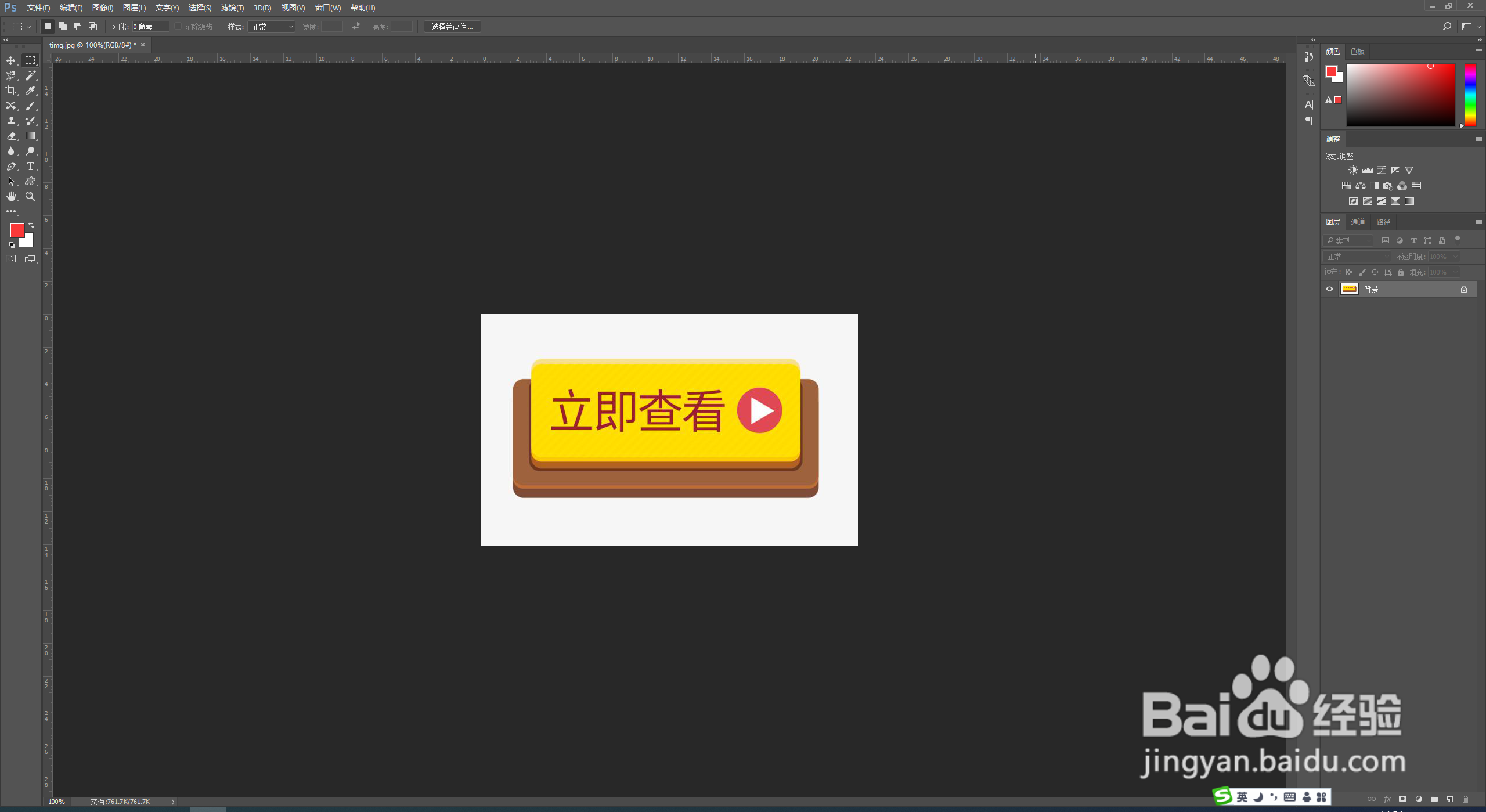The image size is (1486, 812).
Task: Select the Crop tool
Action: tap(10, 91)
